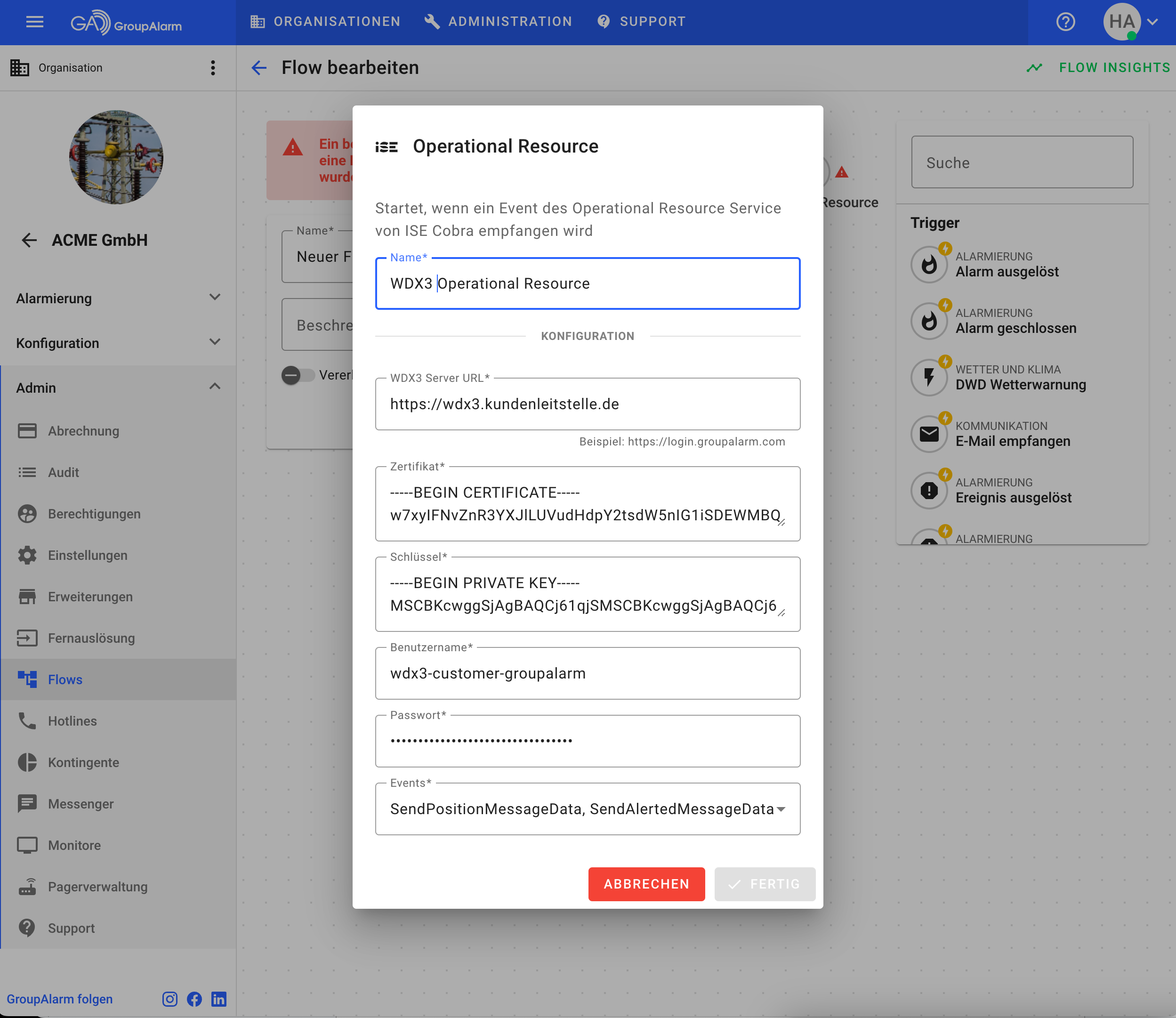The width and height of the screenshot is (1176, 1018).
Task: Click the WDX3 Server URL field
Action: click(587, 404)
